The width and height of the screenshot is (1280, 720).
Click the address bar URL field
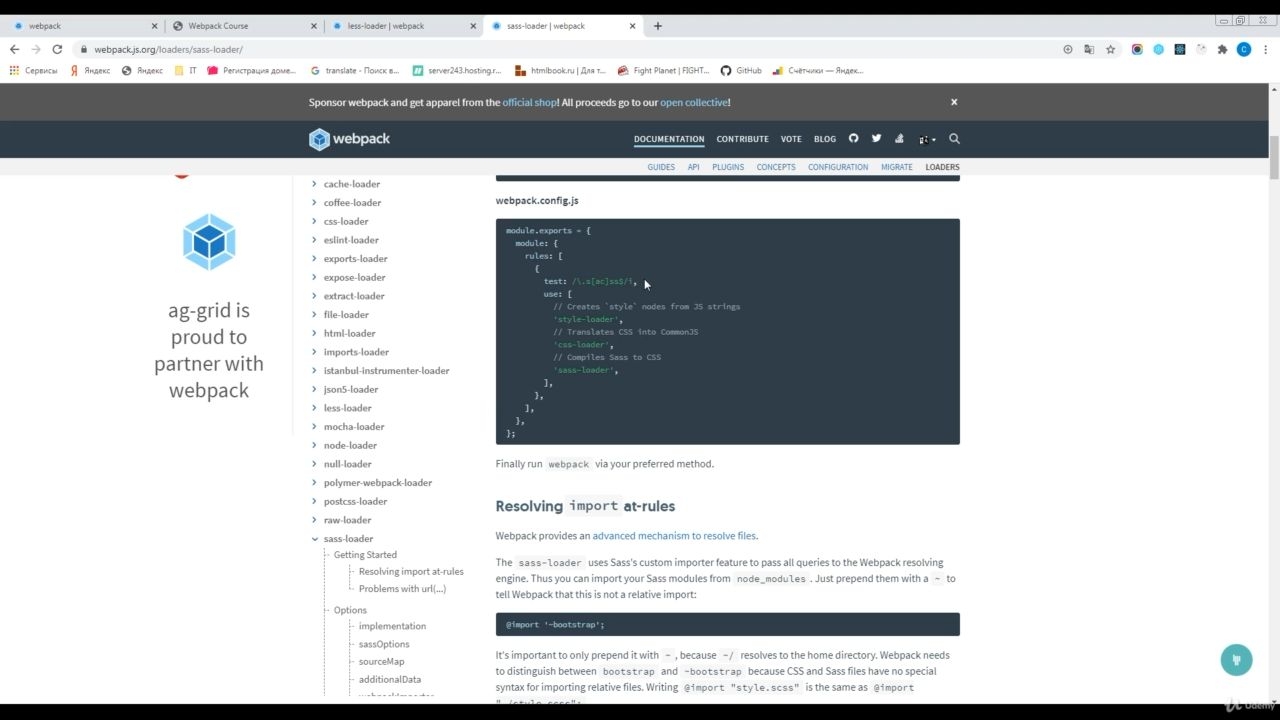560,49
